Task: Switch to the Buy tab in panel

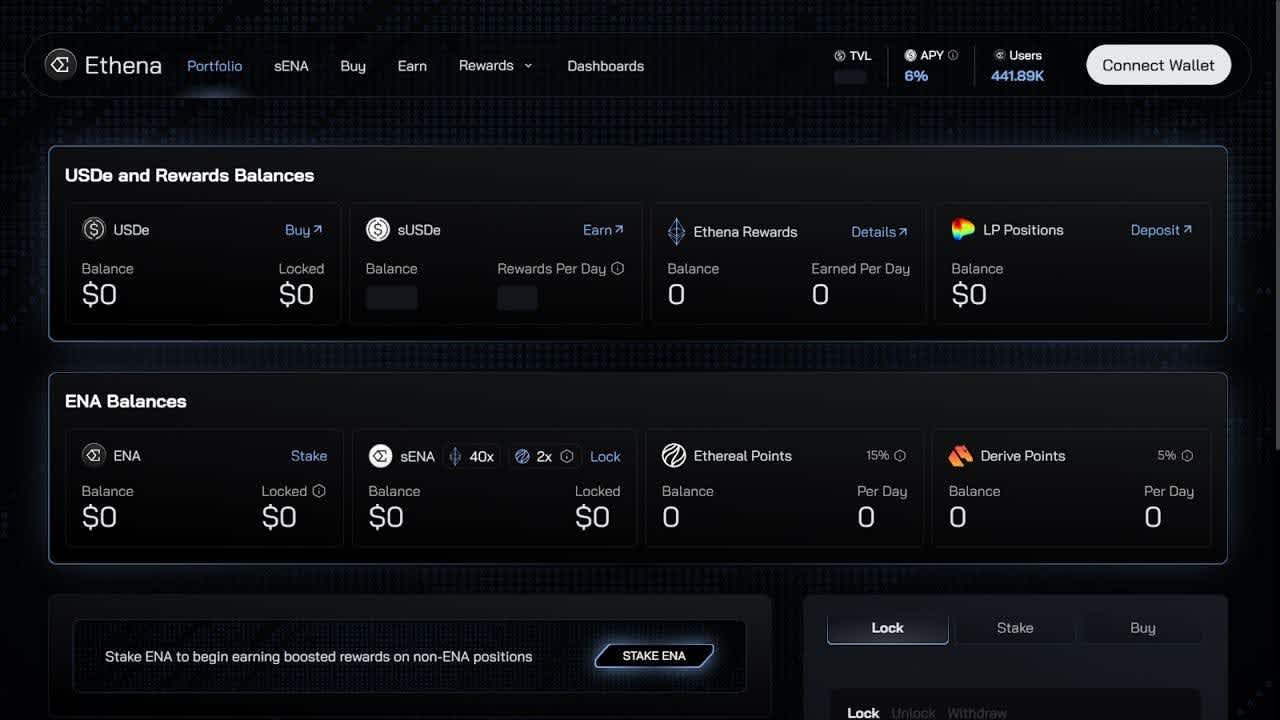Action: click(x=1143, y=628)
